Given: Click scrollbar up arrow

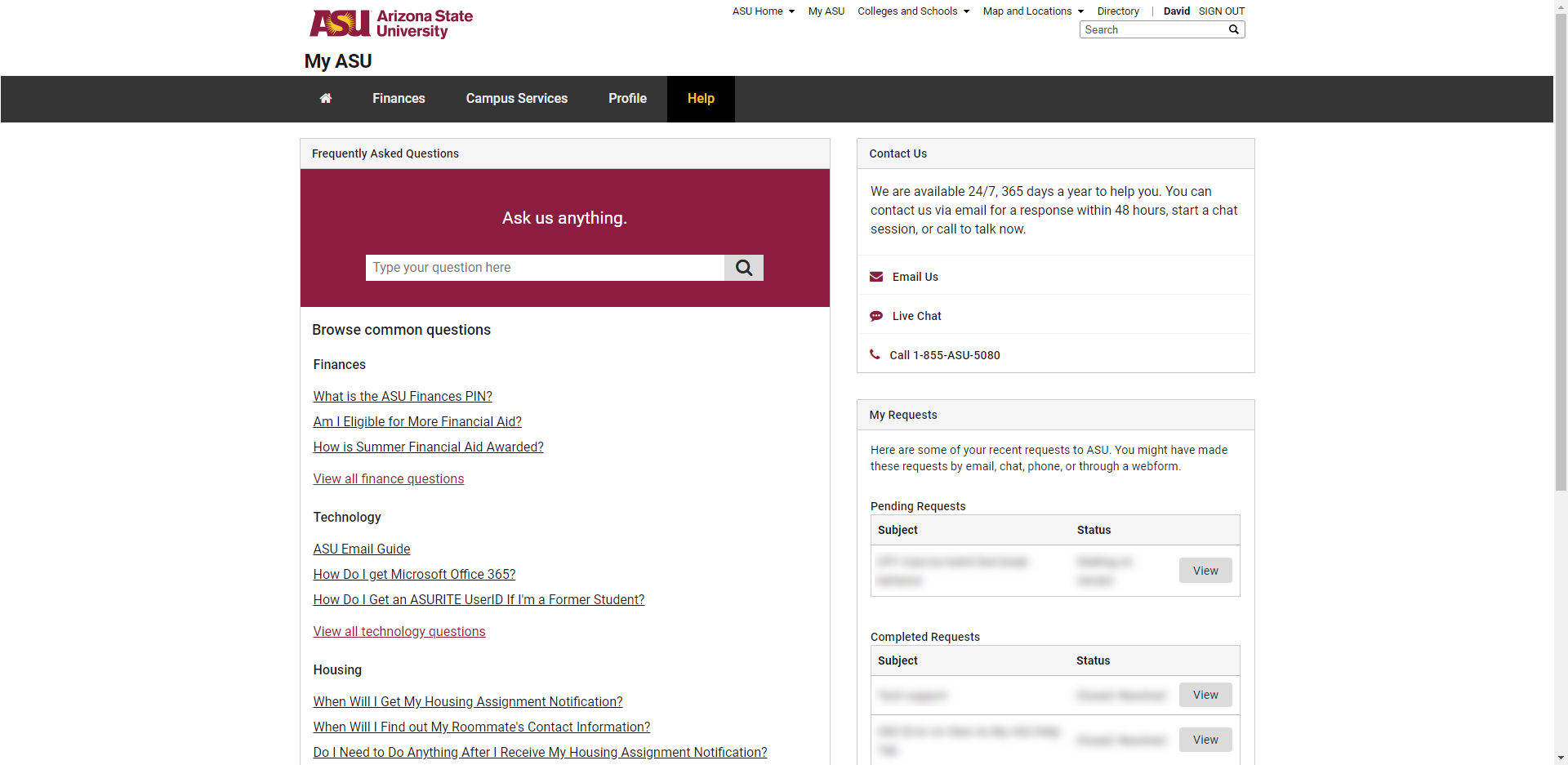Looking at the screenshot, I should tap(1561, 7).
